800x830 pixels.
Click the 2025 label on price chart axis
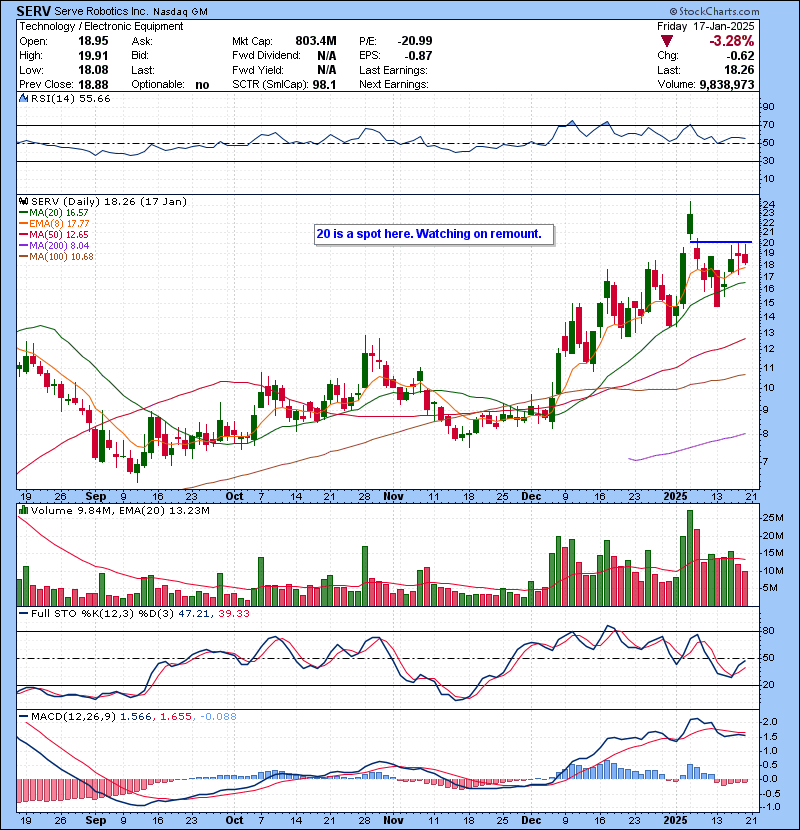pyautogui.click(x=676, y=497)
